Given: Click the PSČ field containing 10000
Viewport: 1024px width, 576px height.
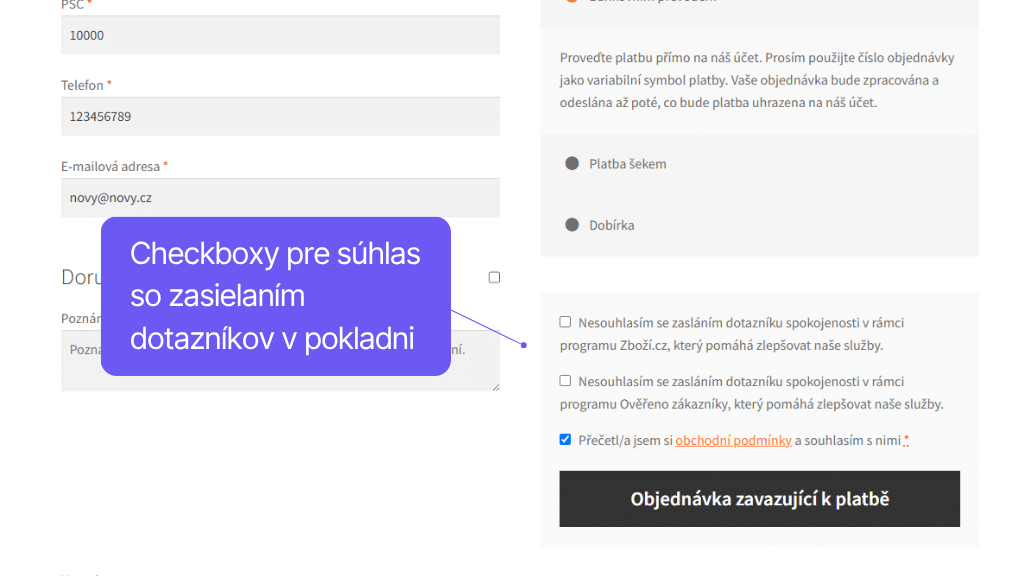Looking at the screenshot, I should [280, 35].
